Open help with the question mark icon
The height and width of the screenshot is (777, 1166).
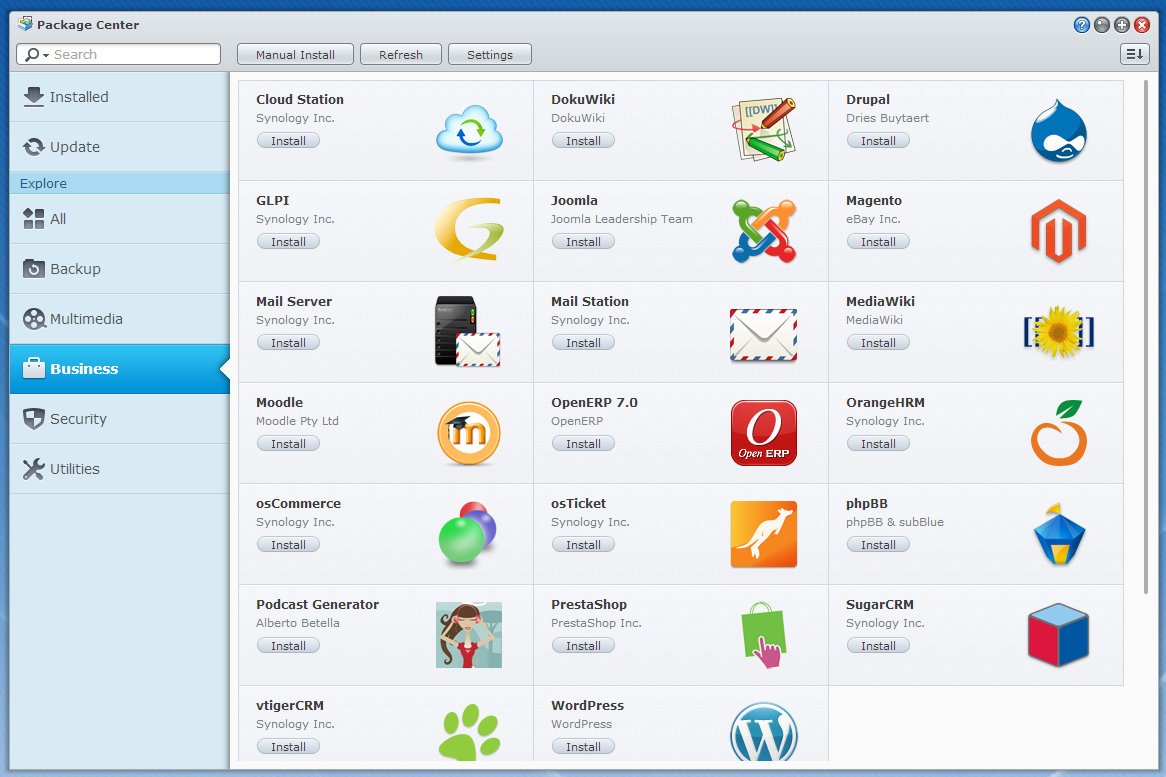click(1082, 25)
